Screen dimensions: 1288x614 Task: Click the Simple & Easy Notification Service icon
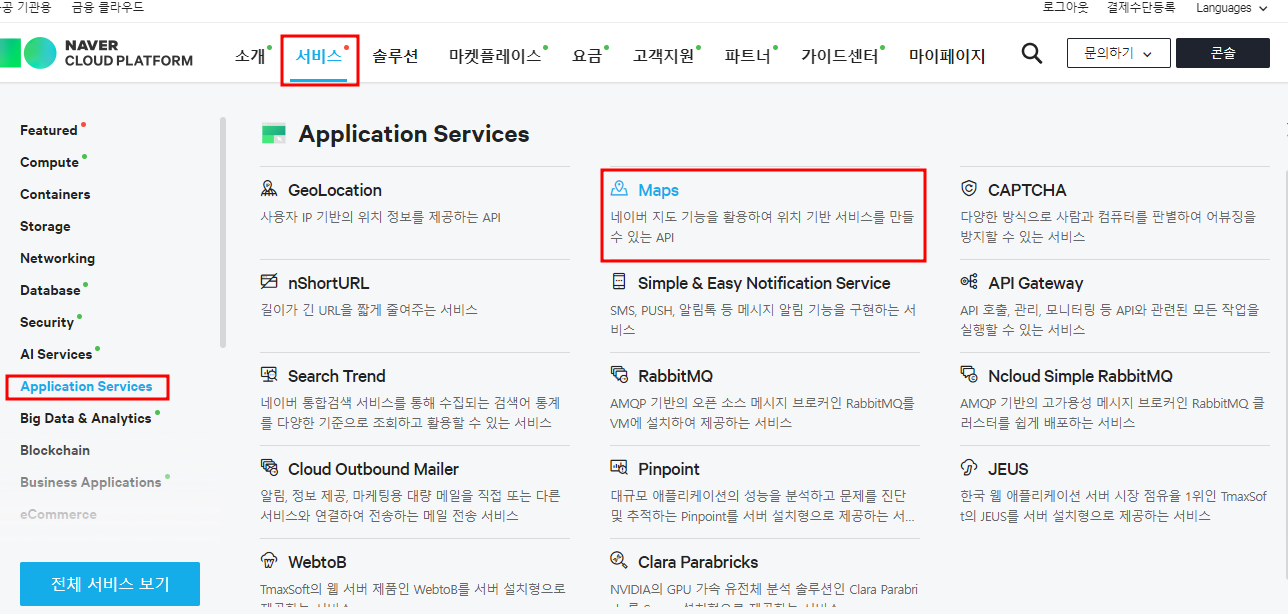pyautogui.click(x=619, y=282)
